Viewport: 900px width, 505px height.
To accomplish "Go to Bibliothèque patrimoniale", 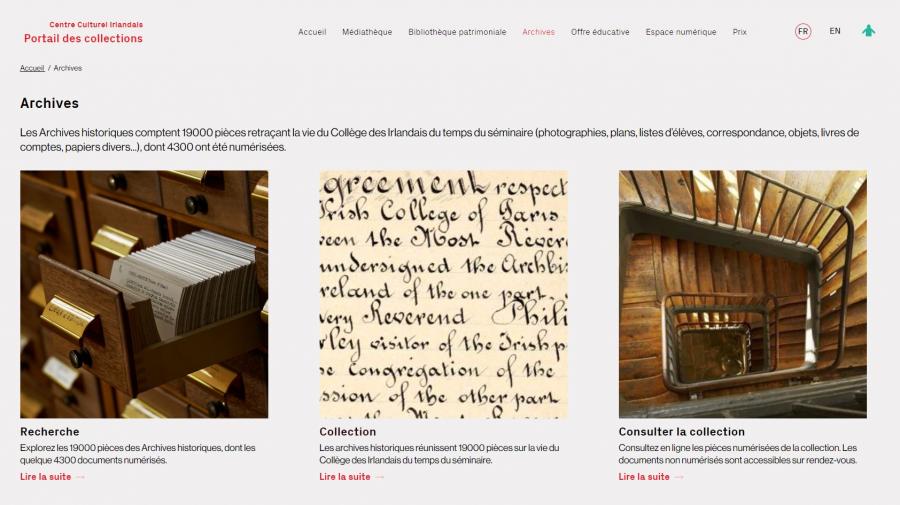I will click(457, 32).
